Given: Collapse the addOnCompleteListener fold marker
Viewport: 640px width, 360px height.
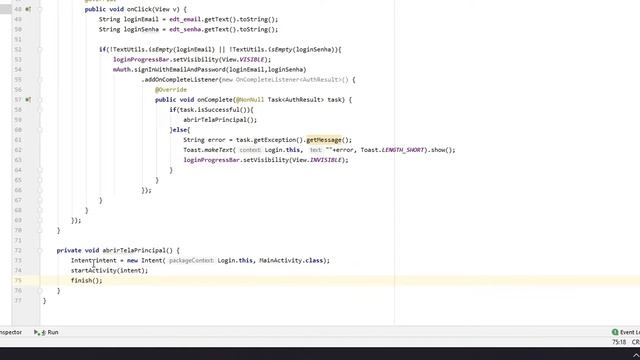Looking at the screenshot, I should click(x=40, y=80).
